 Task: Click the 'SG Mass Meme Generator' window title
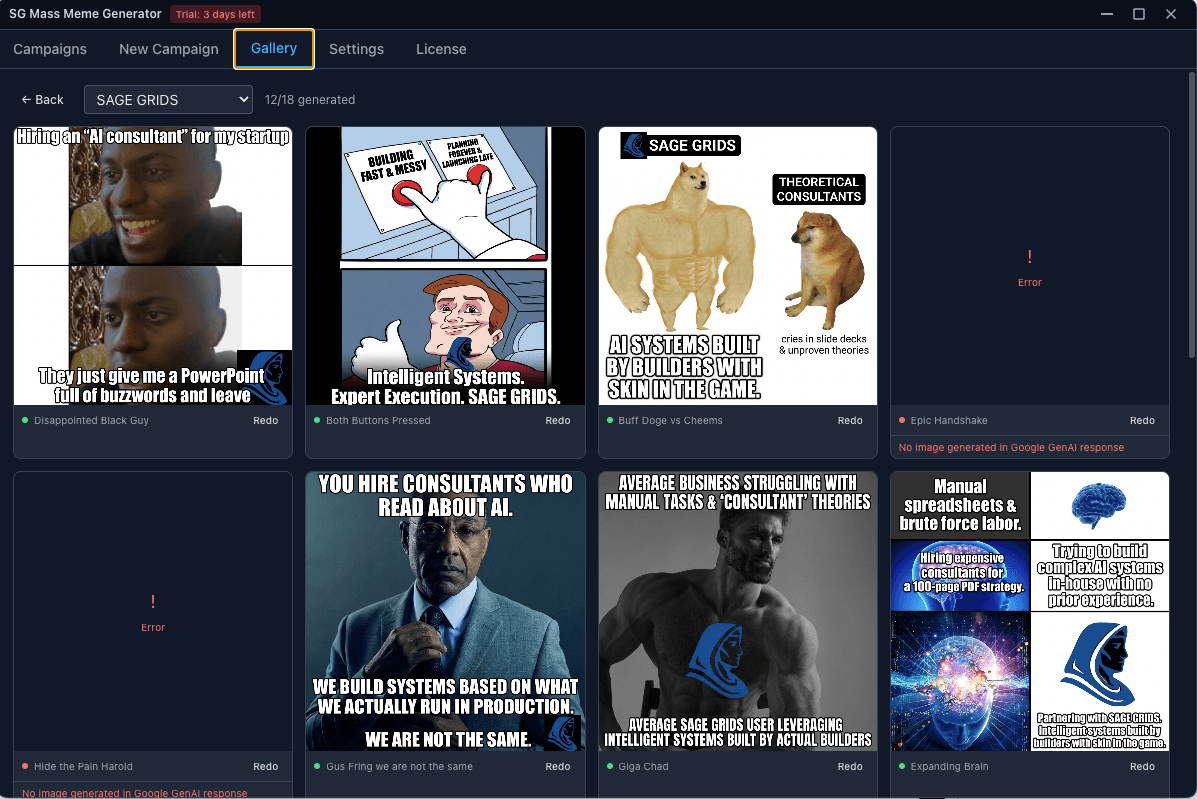point(86,14)
